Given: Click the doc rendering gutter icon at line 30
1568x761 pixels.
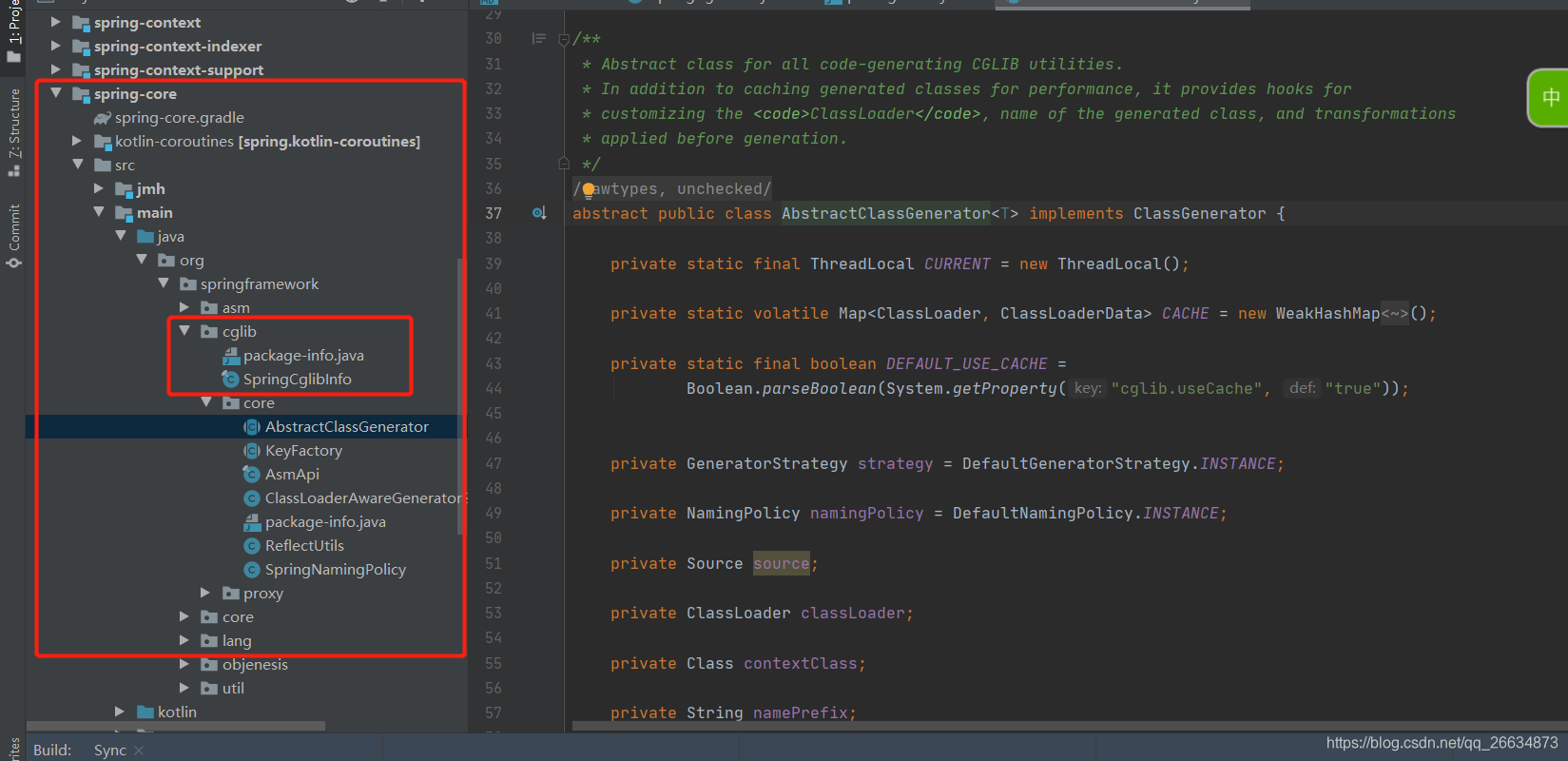Looking at the screenshot, I should 539,39.
